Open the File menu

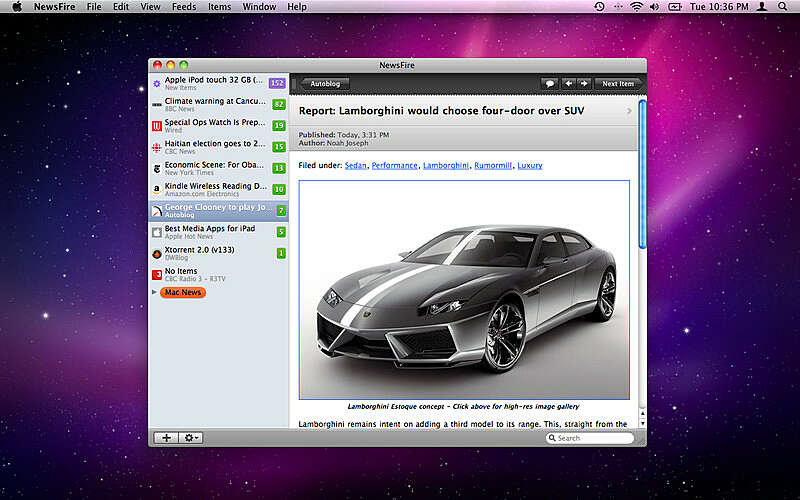94,7
